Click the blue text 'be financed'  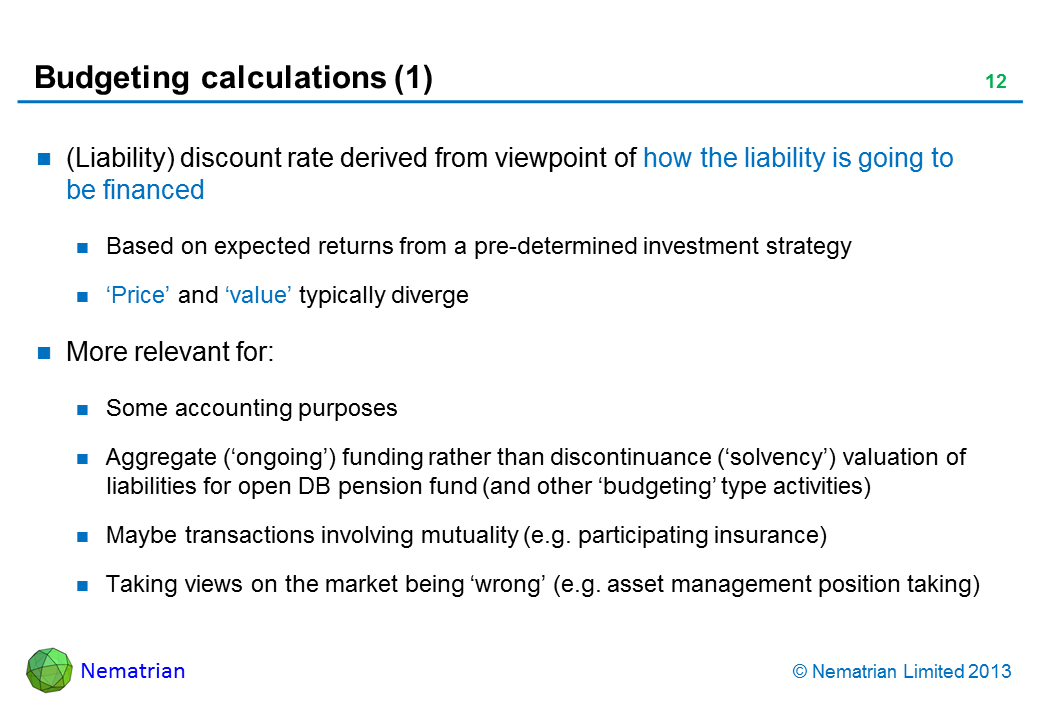pyautogui.click(x=135, y=190)
